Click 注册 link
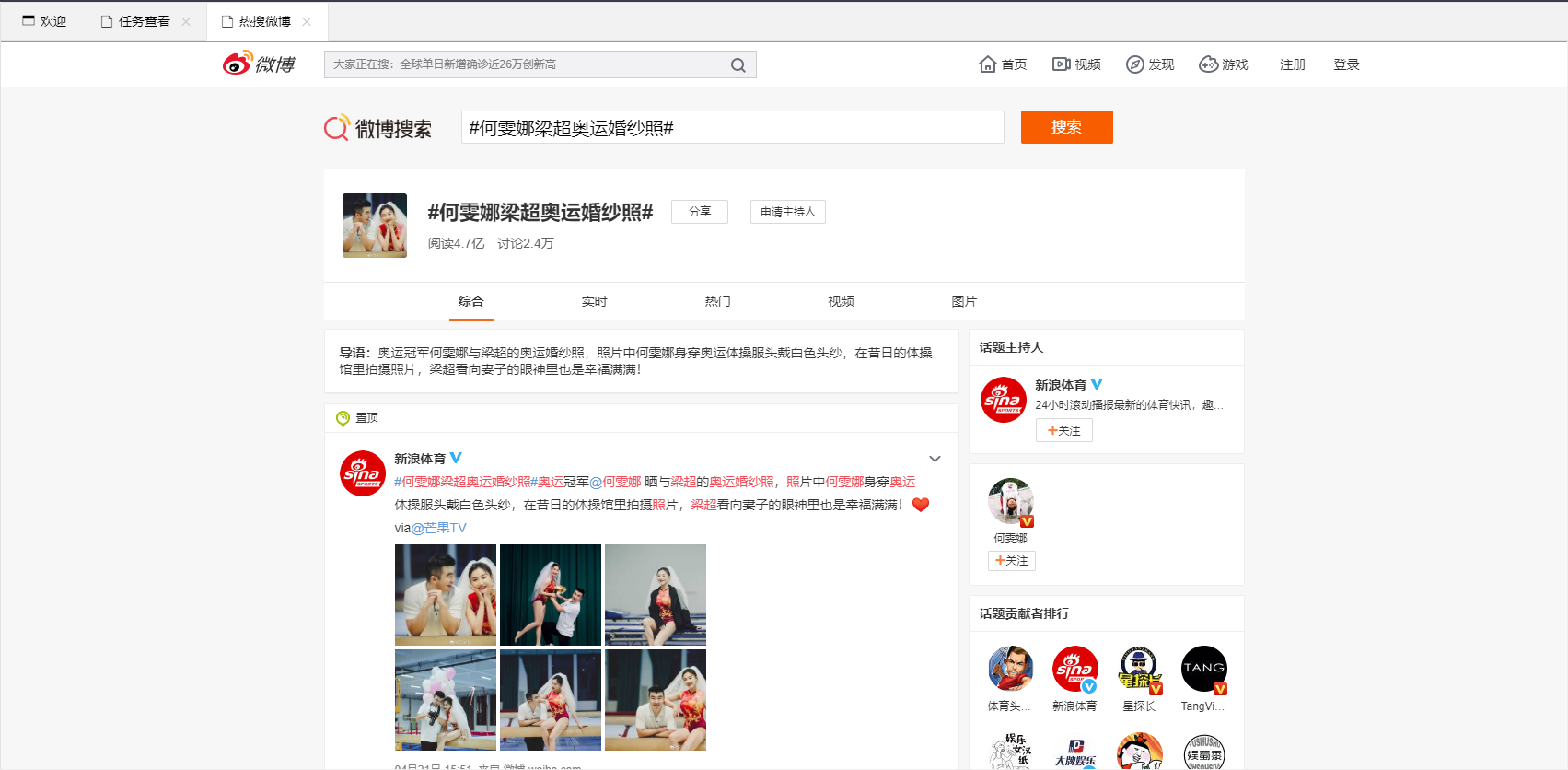This screenshot has width=1568, height=770. (1293, 64)
